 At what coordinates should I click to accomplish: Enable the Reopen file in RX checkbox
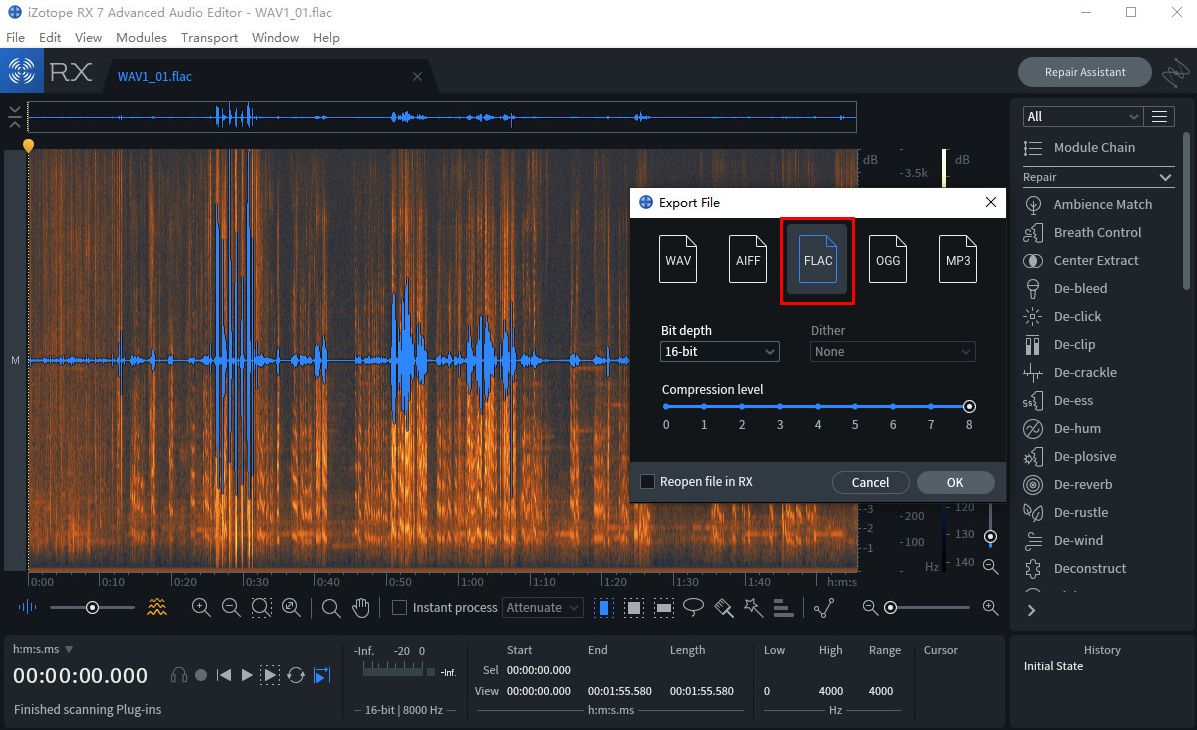pyautogui.click(x=647, y=481)
